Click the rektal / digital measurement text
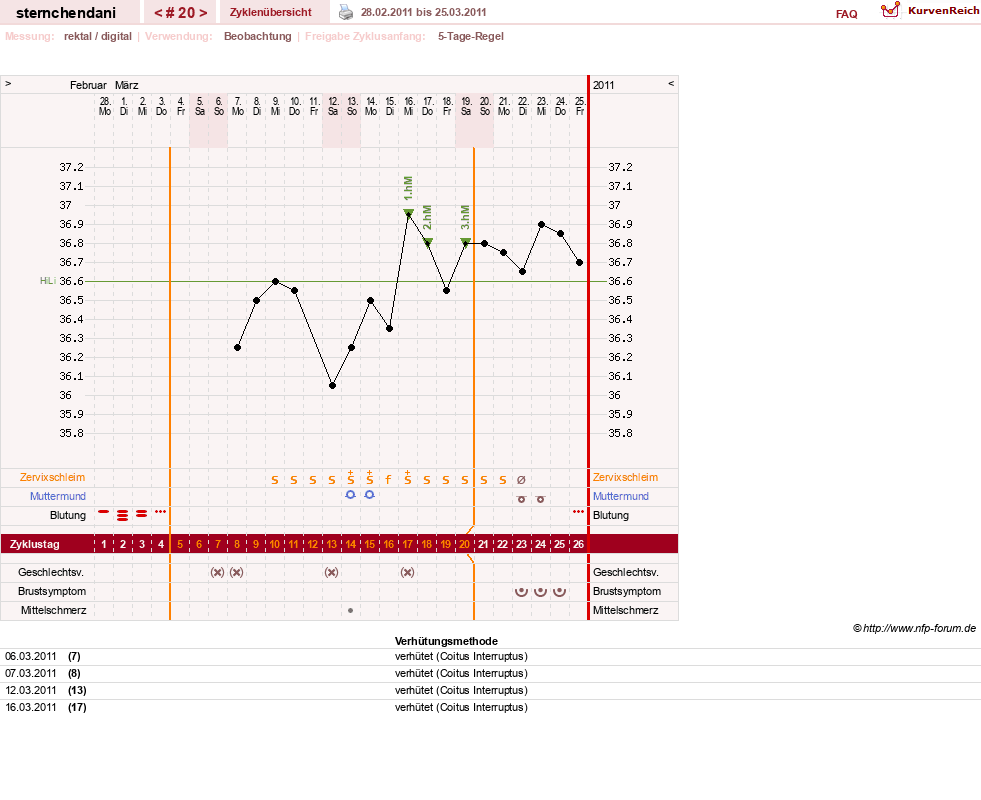 click(x=98, y=36)
